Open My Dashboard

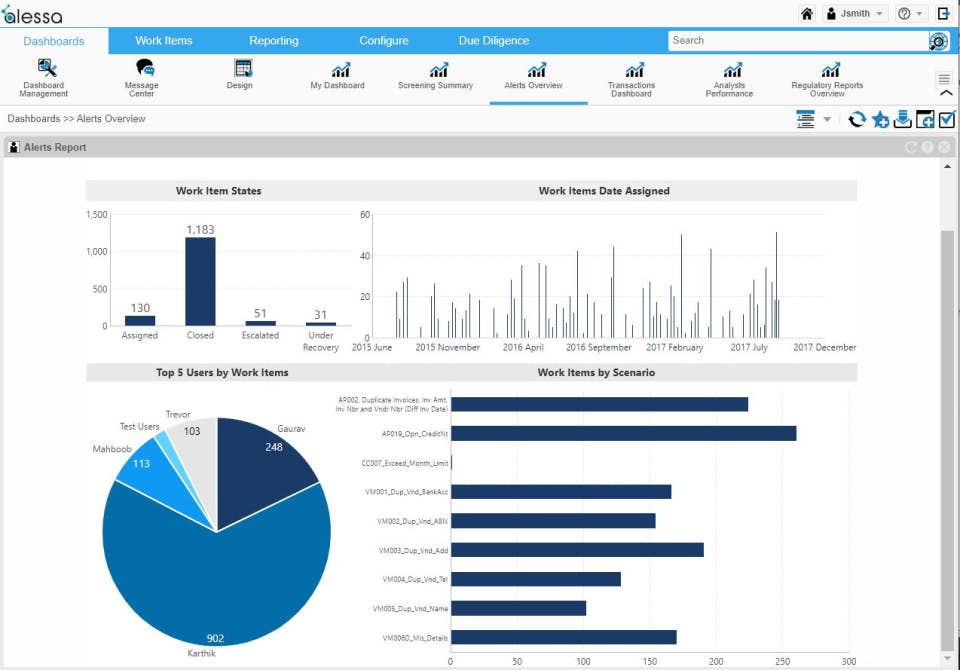[x=337, y=76]
